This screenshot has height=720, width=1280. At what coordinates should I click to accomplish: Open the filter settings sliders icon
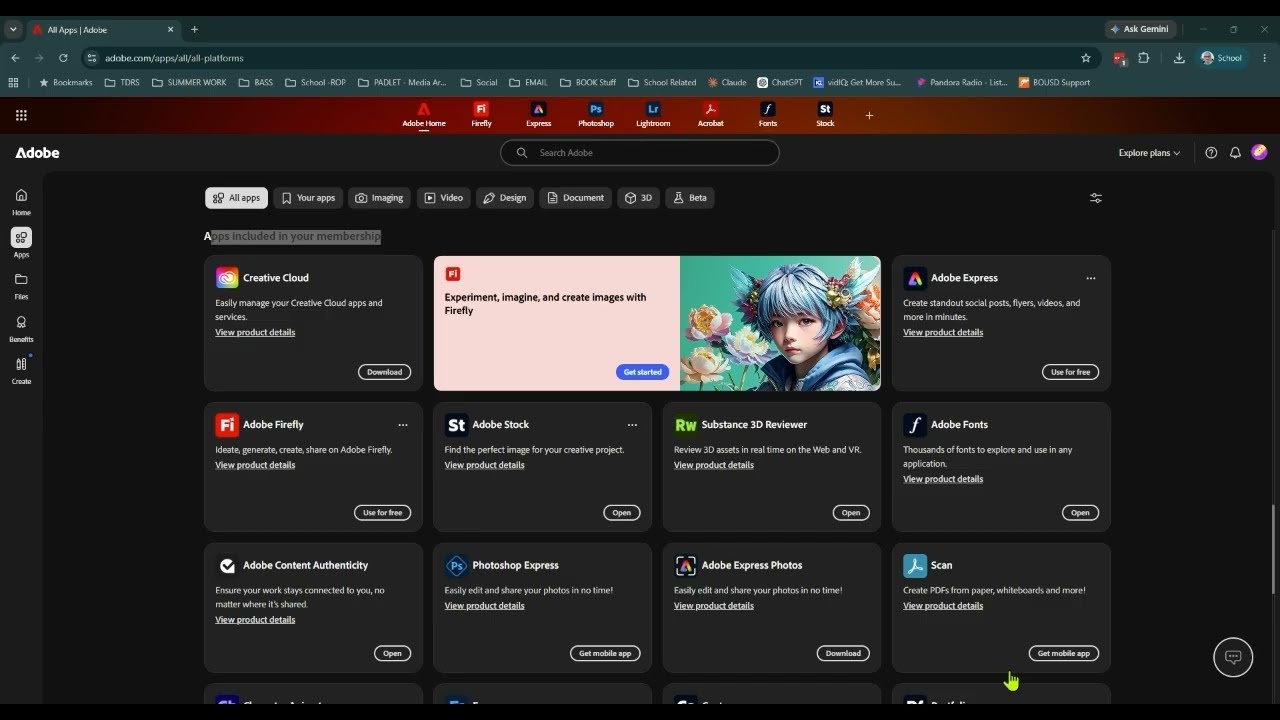click(1096, 198)
